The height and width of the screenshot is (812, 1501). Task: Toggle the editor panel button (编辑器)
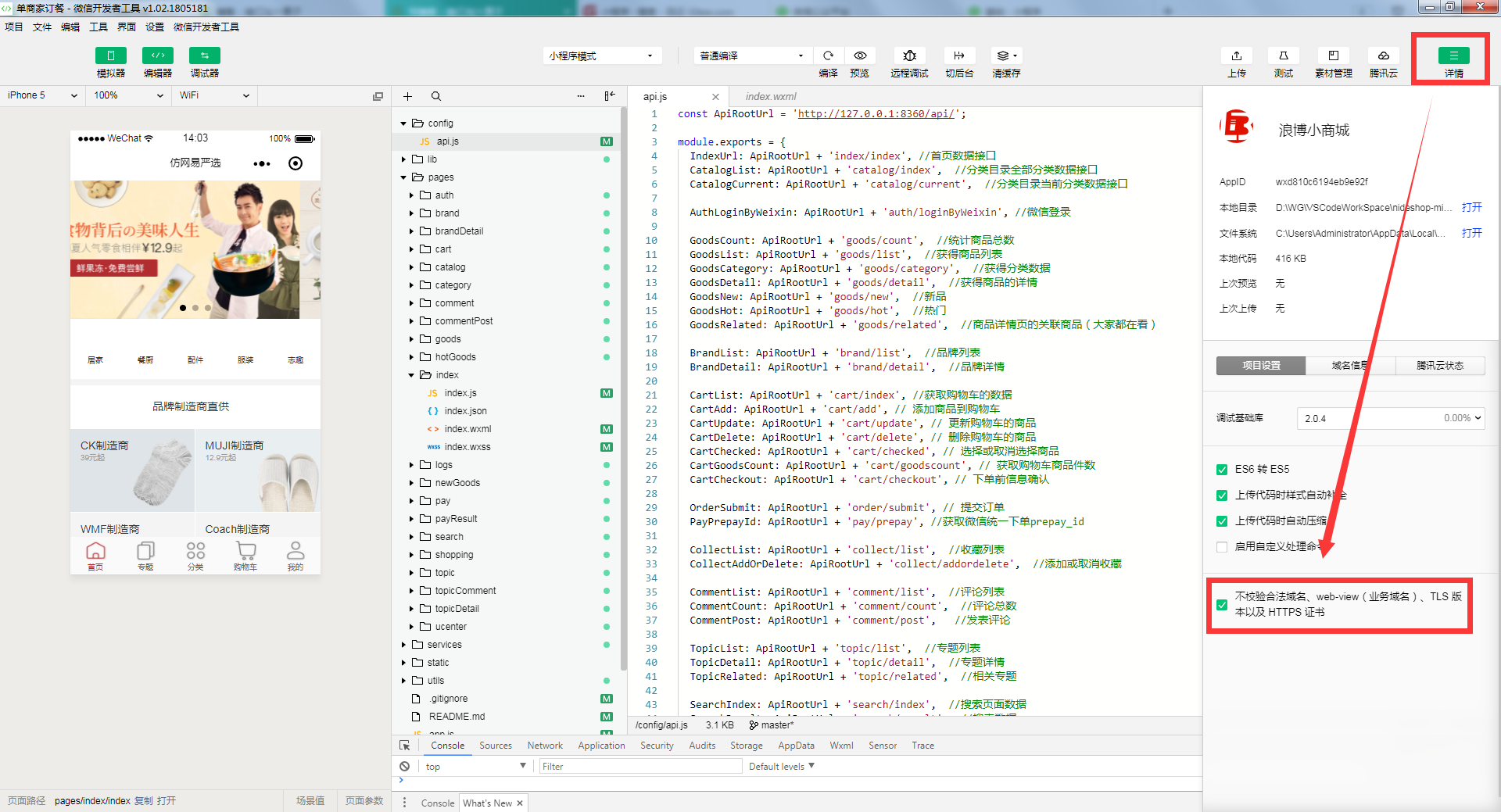(x=158, y=55)
